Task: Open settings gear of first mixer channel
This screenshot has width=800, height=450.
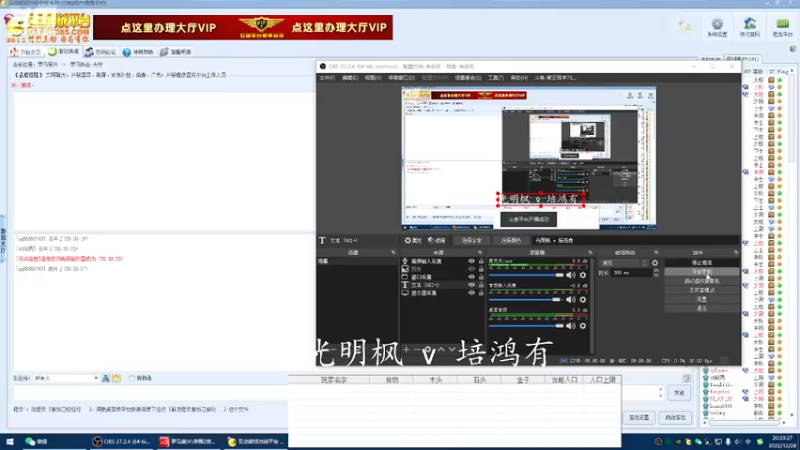Action: pos(583,275)
